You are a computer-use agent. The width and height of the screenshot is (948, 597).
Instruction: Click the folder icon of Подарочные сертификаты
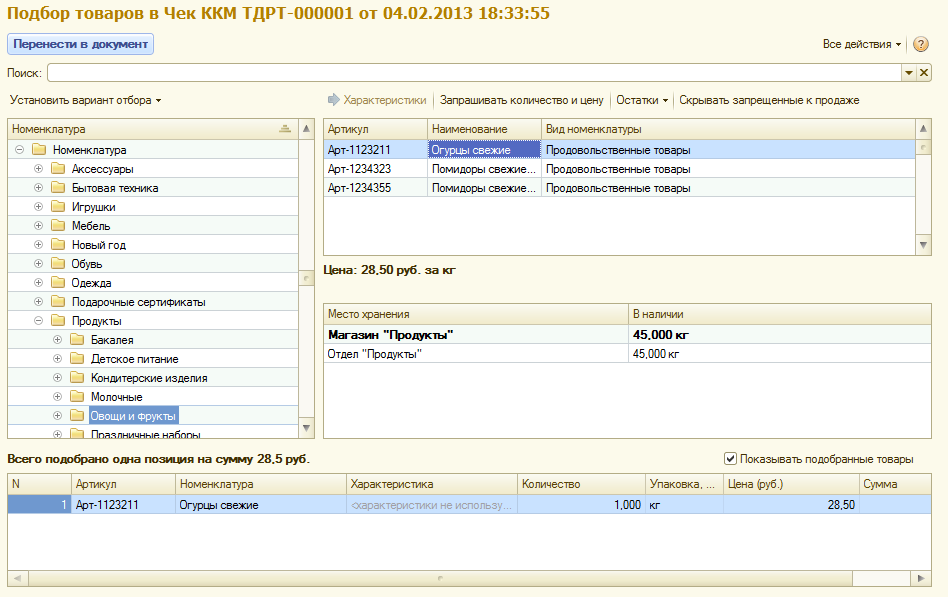58,301
